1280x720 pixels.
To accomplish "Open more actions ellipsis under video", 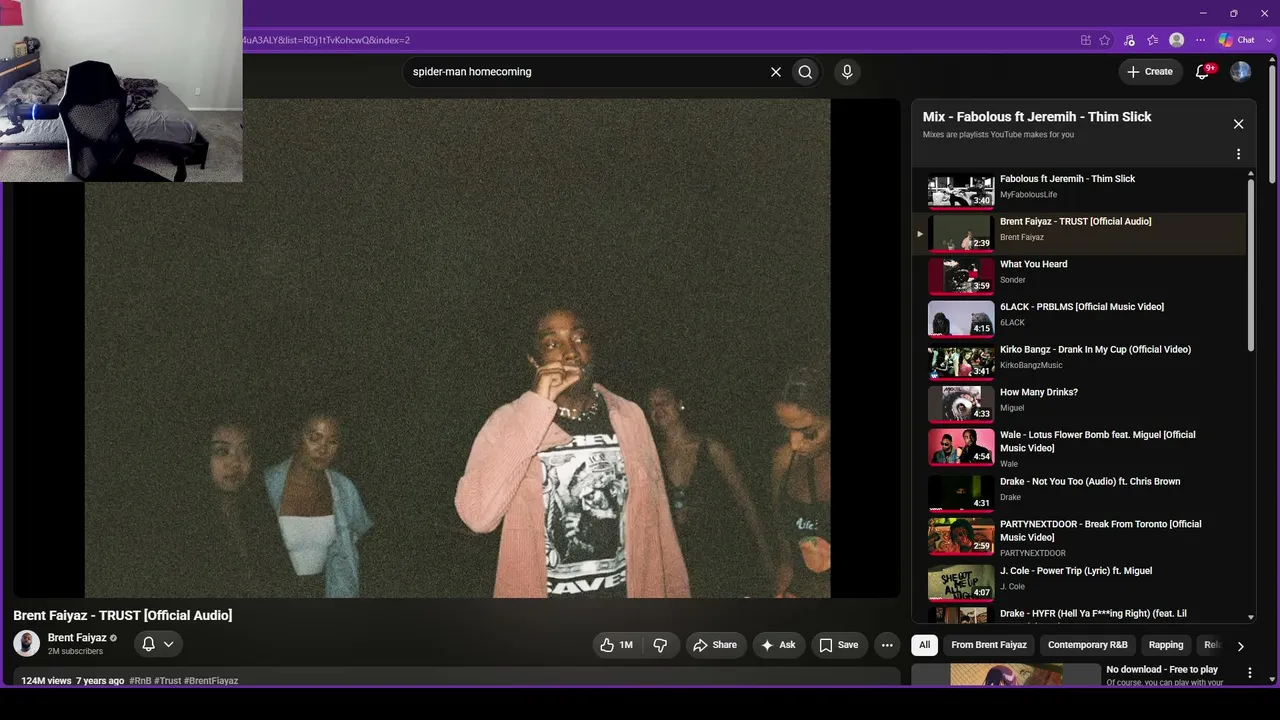I will [x=887, y=645].
